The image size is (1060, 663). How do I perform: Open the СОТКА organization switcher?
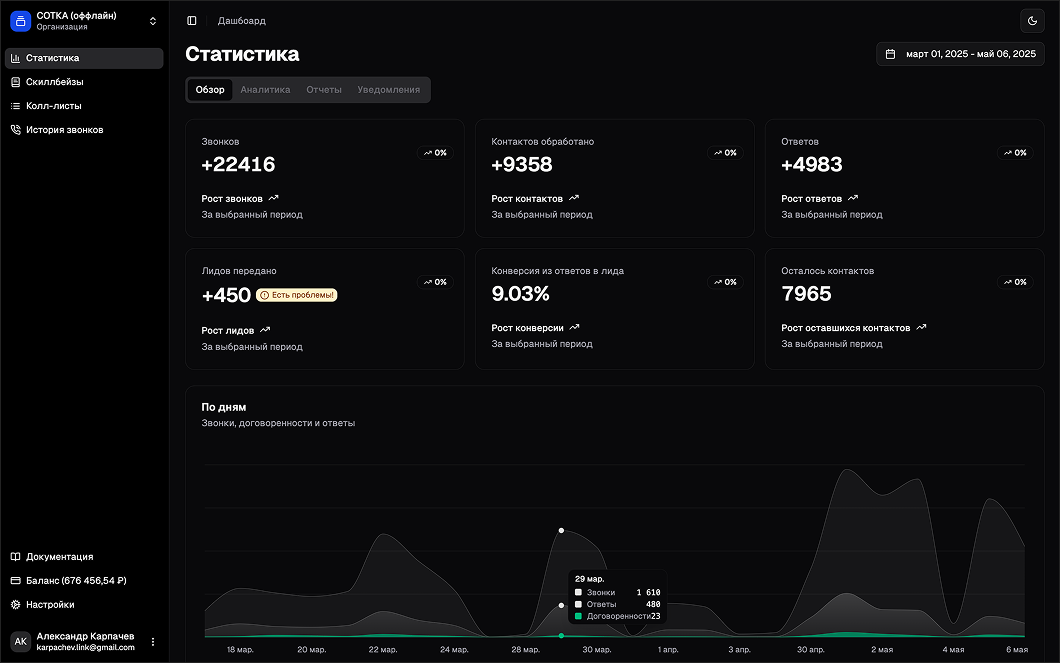point(152,21)
